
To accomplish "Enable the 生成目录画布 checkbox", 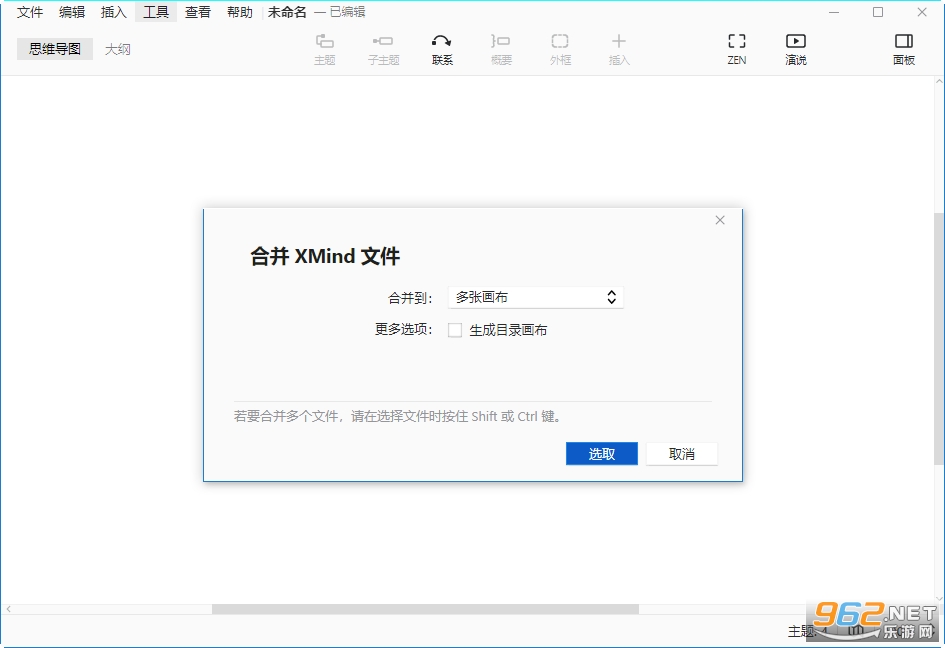I will (x=455, y=330).
